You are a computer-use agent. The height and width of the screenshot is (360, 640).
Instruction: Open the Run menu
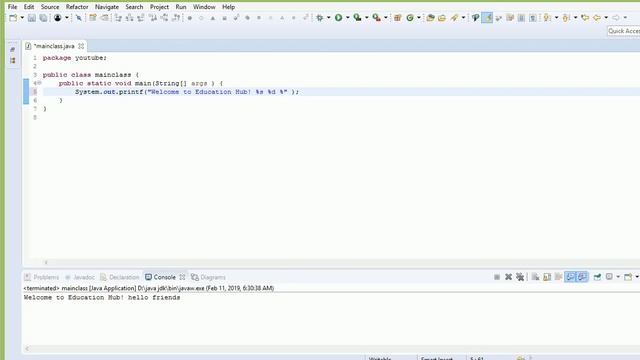pos(181,7)
